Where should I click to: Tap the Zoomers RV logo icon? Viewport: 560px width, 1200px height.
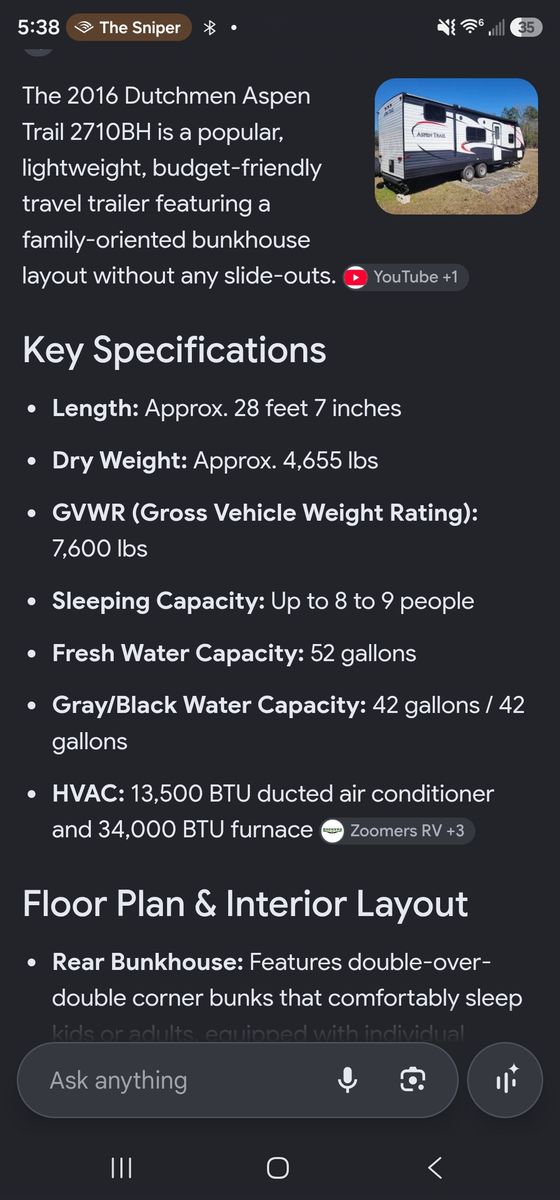[333, 831]
